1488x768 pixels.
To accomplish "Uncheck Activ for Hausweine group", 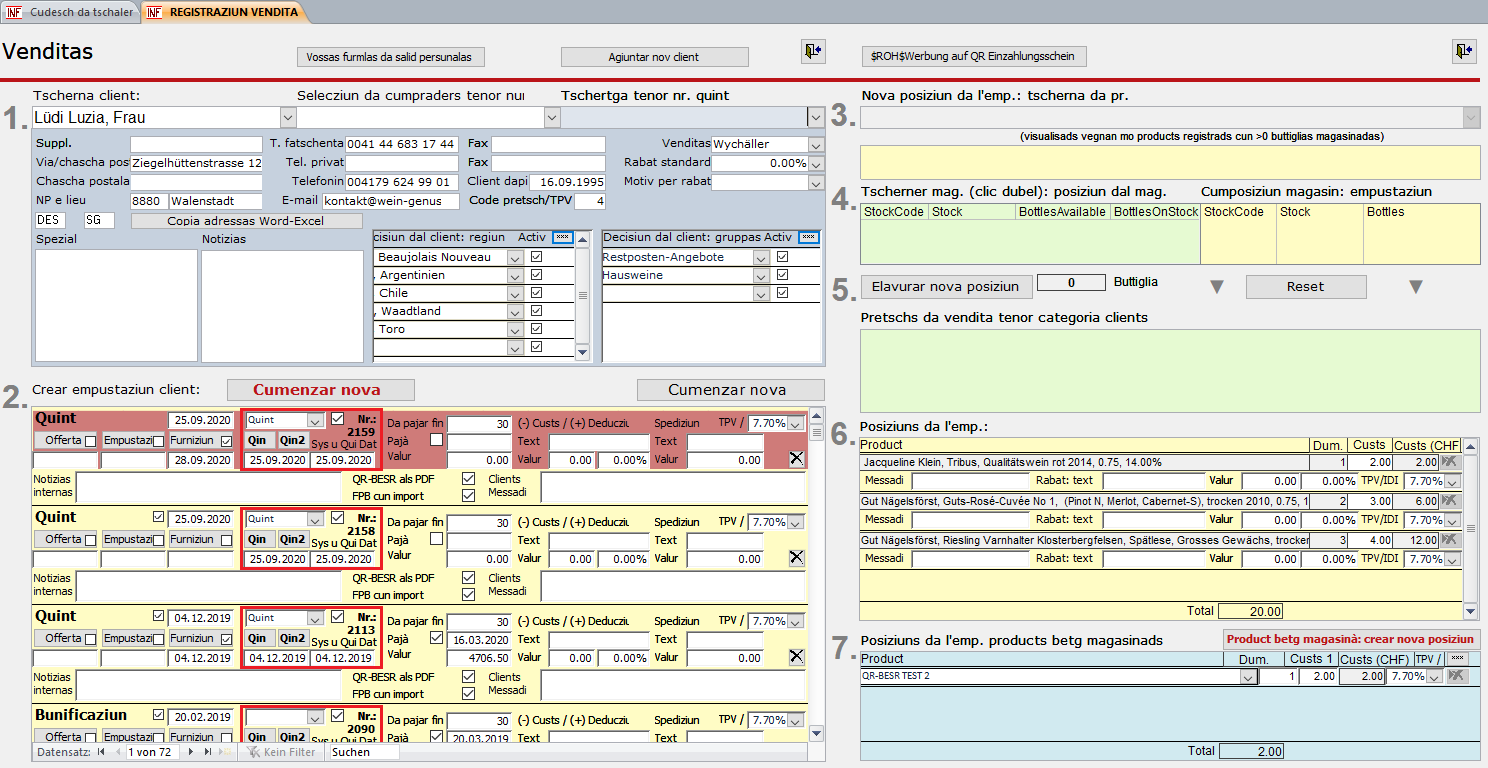I will pos(782,275).
